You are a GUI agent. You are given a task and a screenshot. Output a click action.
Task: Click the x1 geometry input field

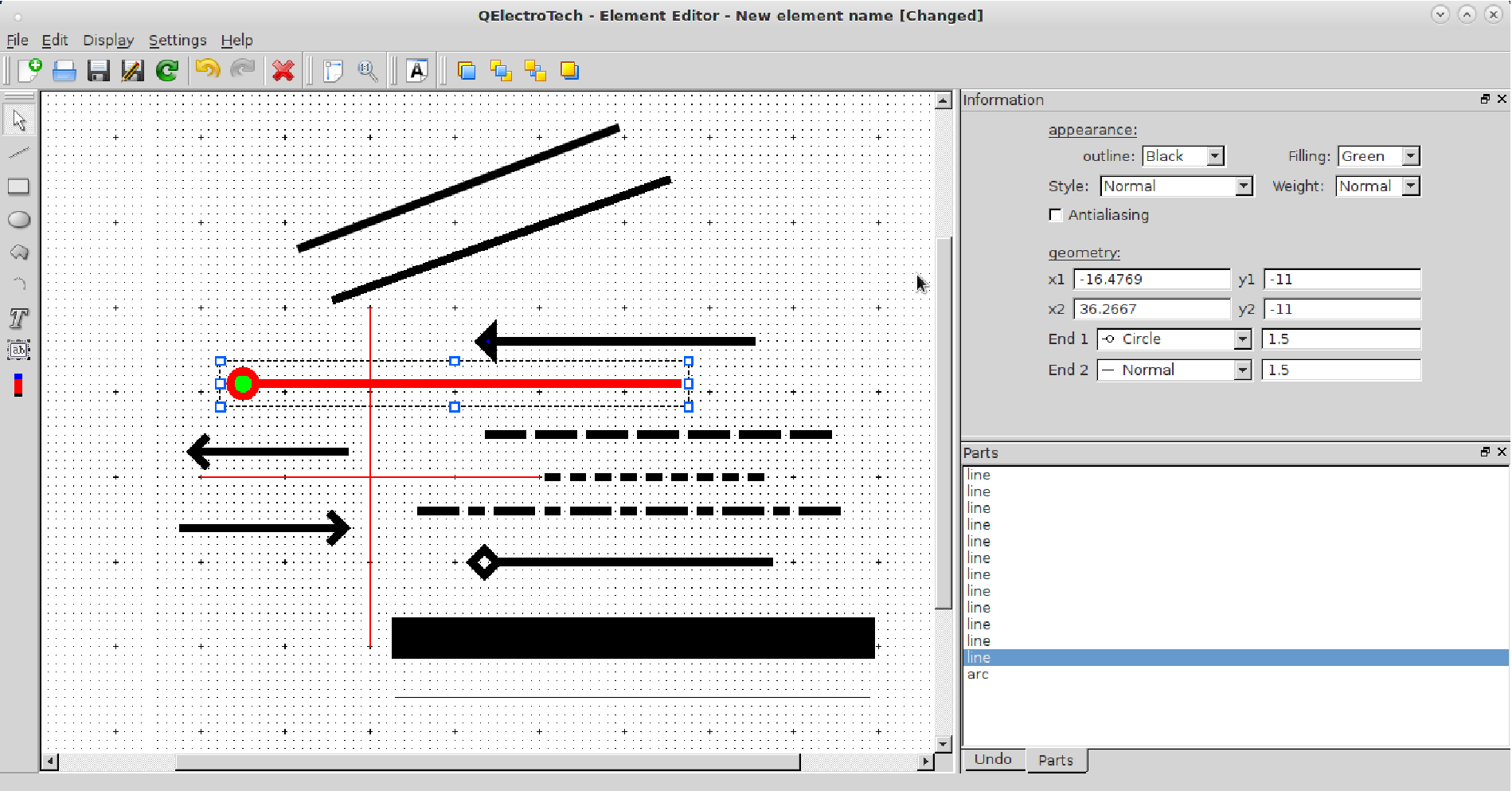coord(1151,280)
